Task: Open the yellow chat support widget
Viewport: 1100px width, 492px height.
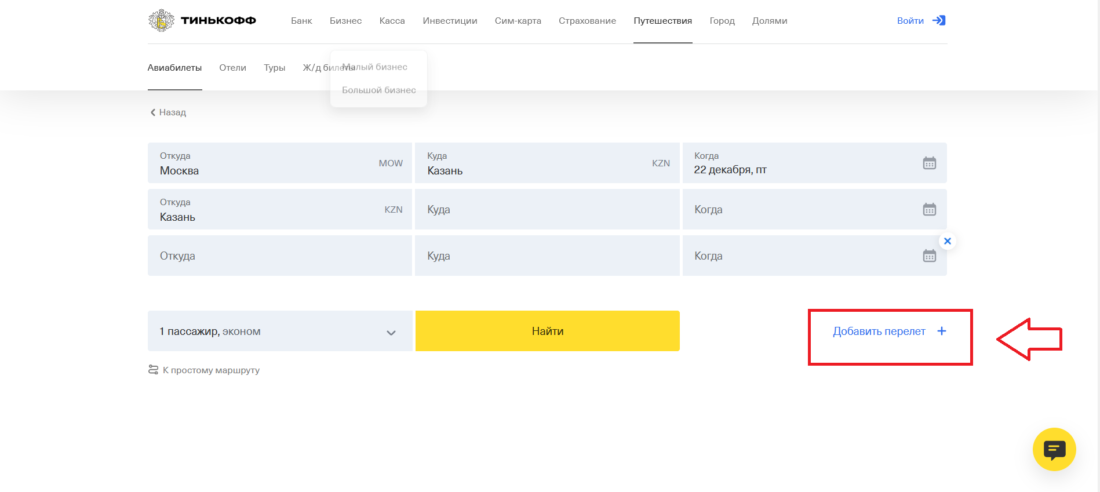Action: point(1054,449)
